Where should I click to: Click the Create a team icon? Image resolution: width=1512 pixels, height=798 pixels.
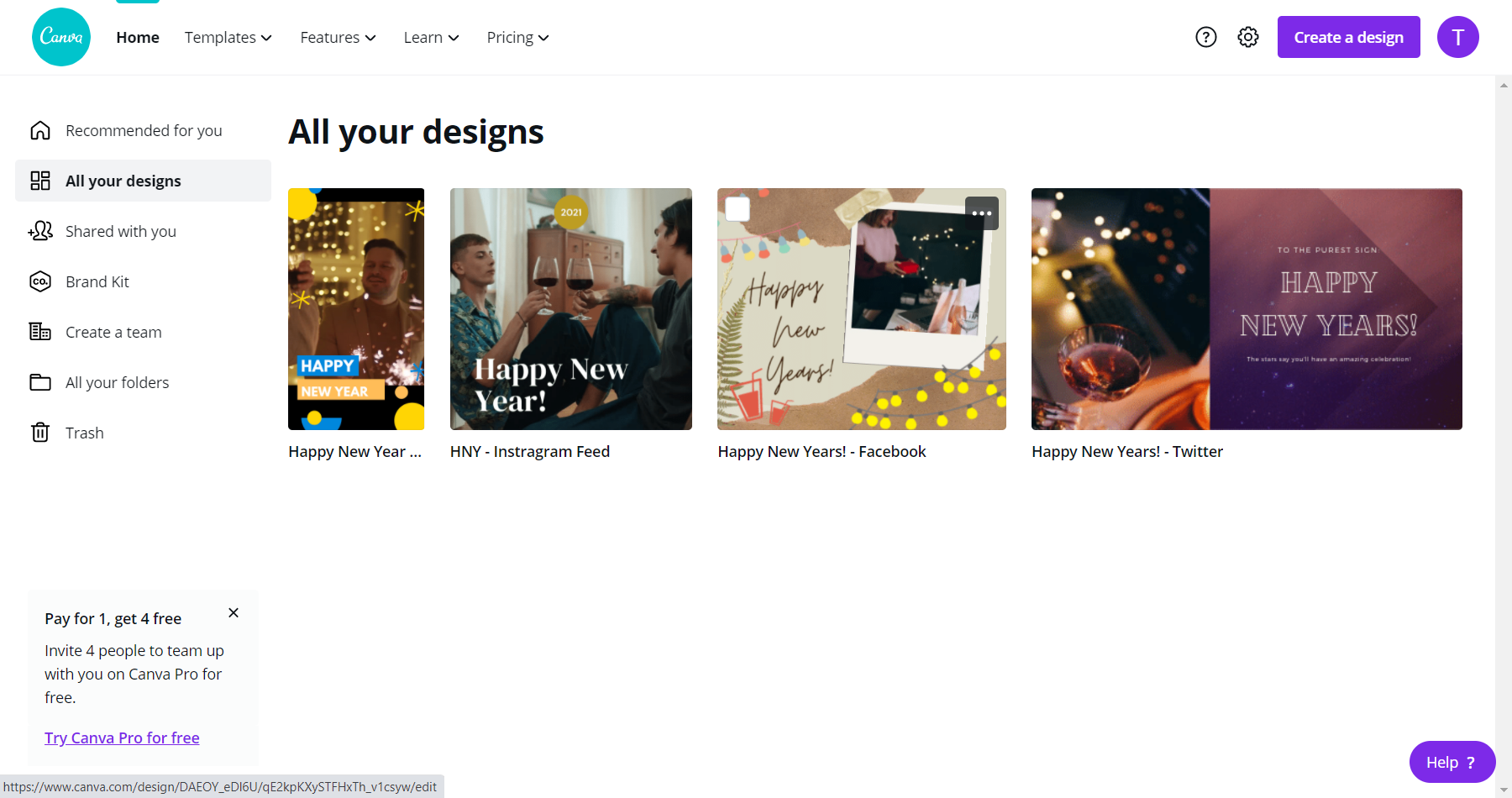[x=40, y=332]
